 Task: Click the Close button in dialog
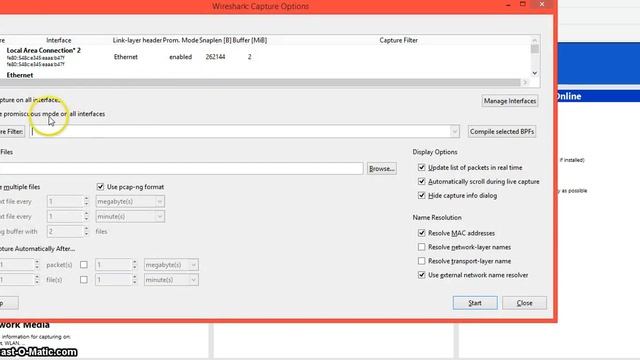pyautogui.click(x=524, y=303)
